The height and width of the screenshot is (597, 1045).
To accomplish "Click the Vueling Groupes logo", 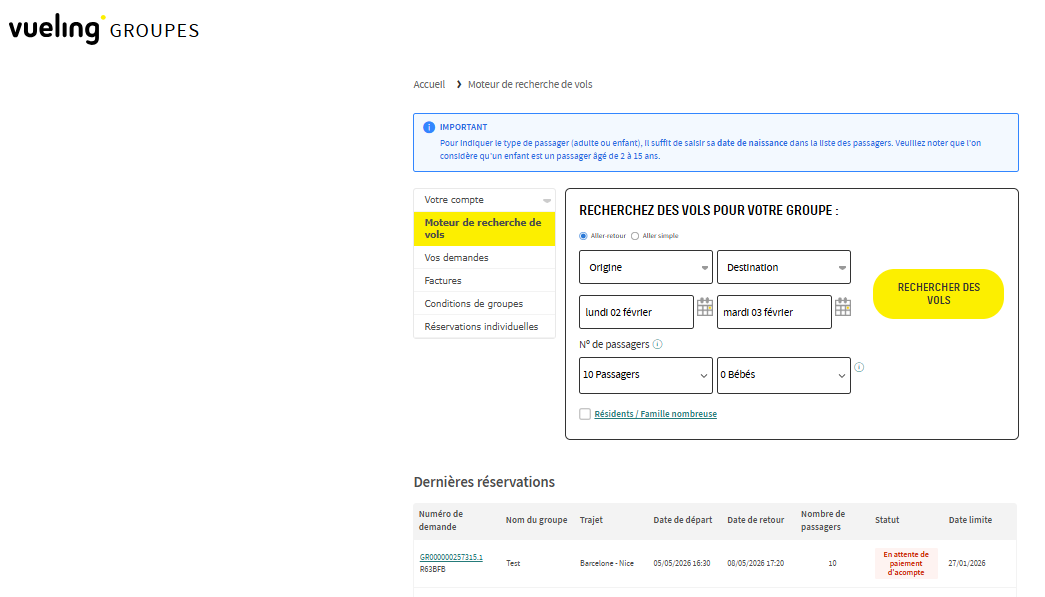I will click(x=104, y=29).
